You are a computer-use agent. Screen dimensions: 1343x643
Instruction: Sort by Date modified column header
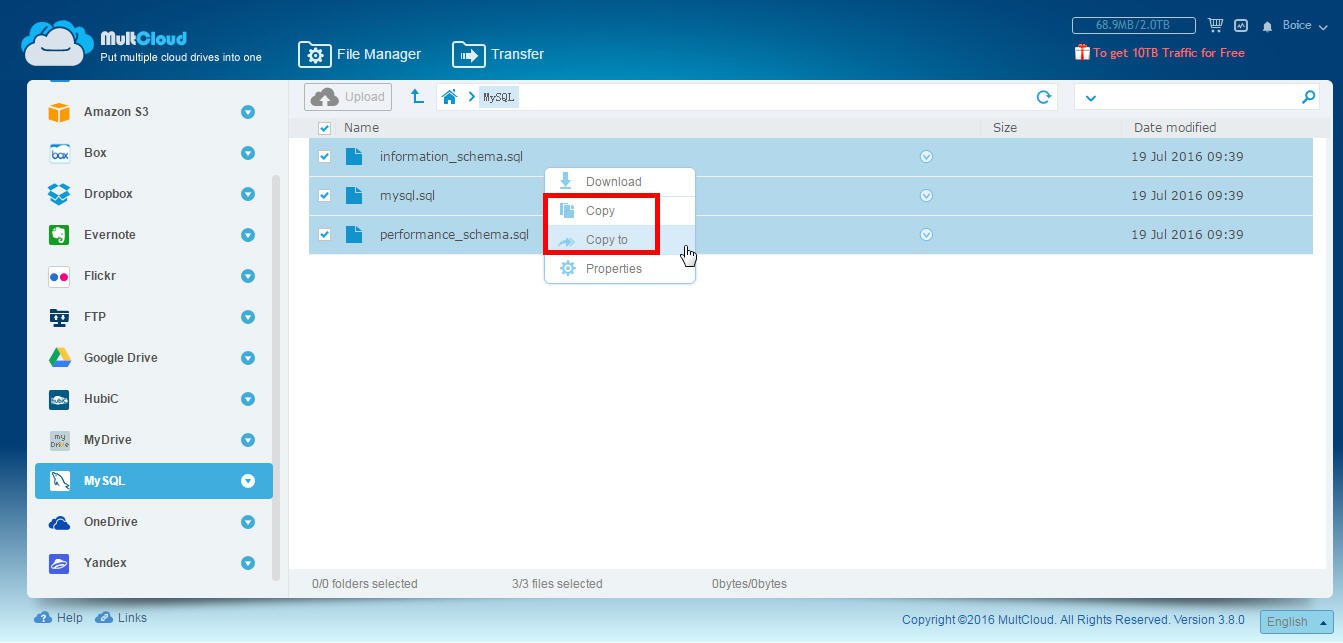click(x=1175, y=128)
